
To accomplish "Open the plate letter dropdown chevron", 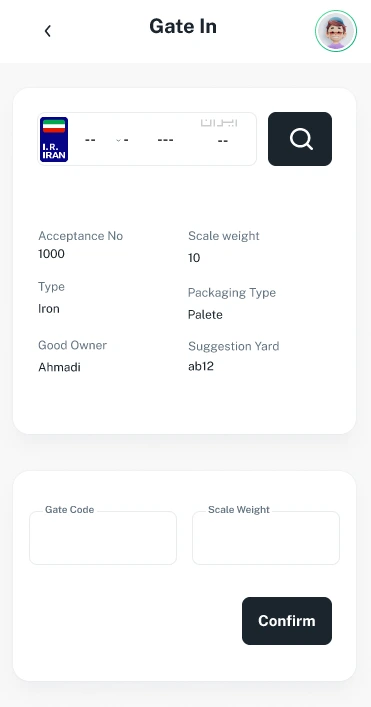I will (119, 140).
